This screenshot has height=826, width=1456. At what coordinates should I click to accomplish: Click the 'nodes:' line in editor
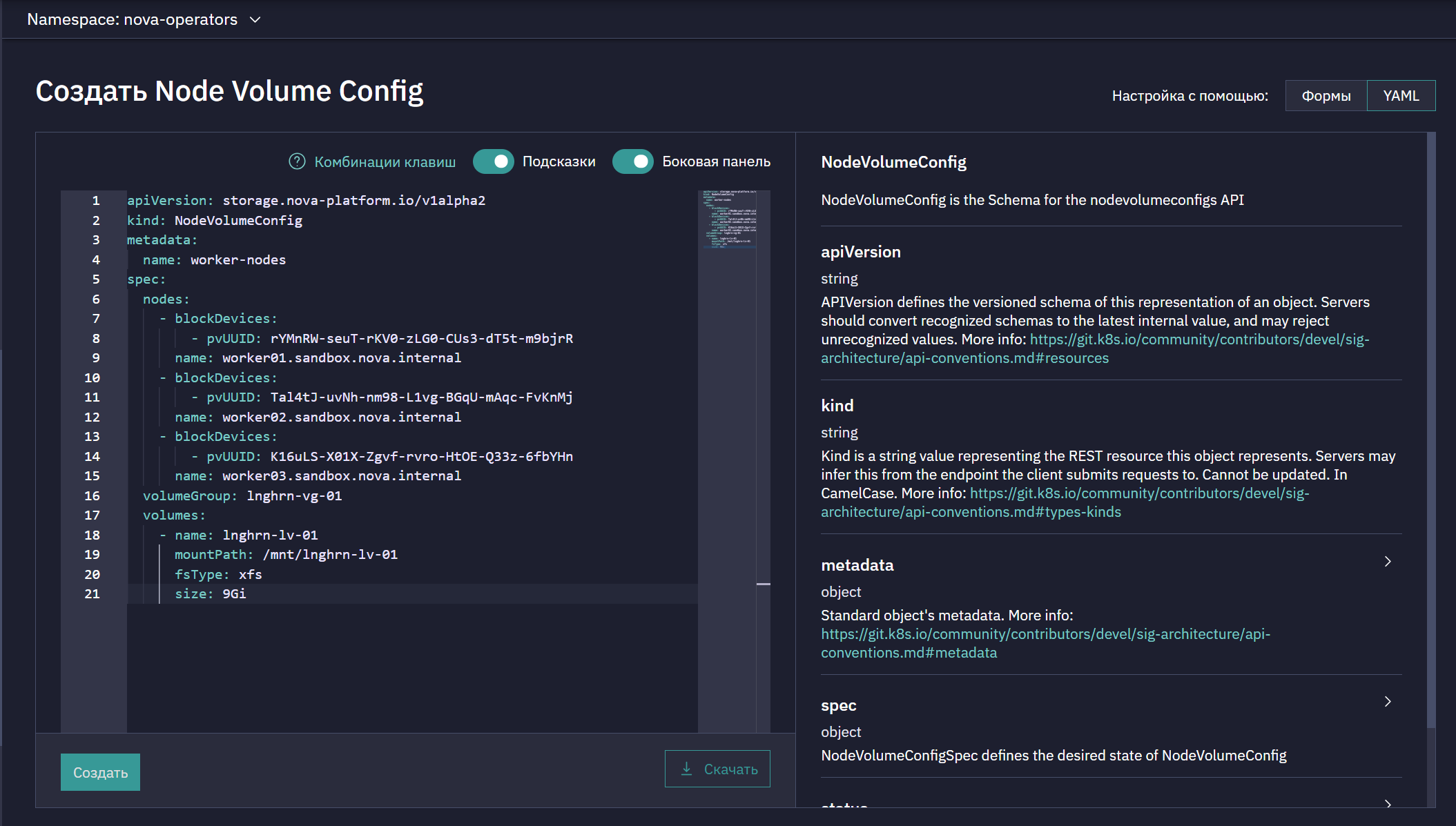pyautogui.click(x=166, y=299)
